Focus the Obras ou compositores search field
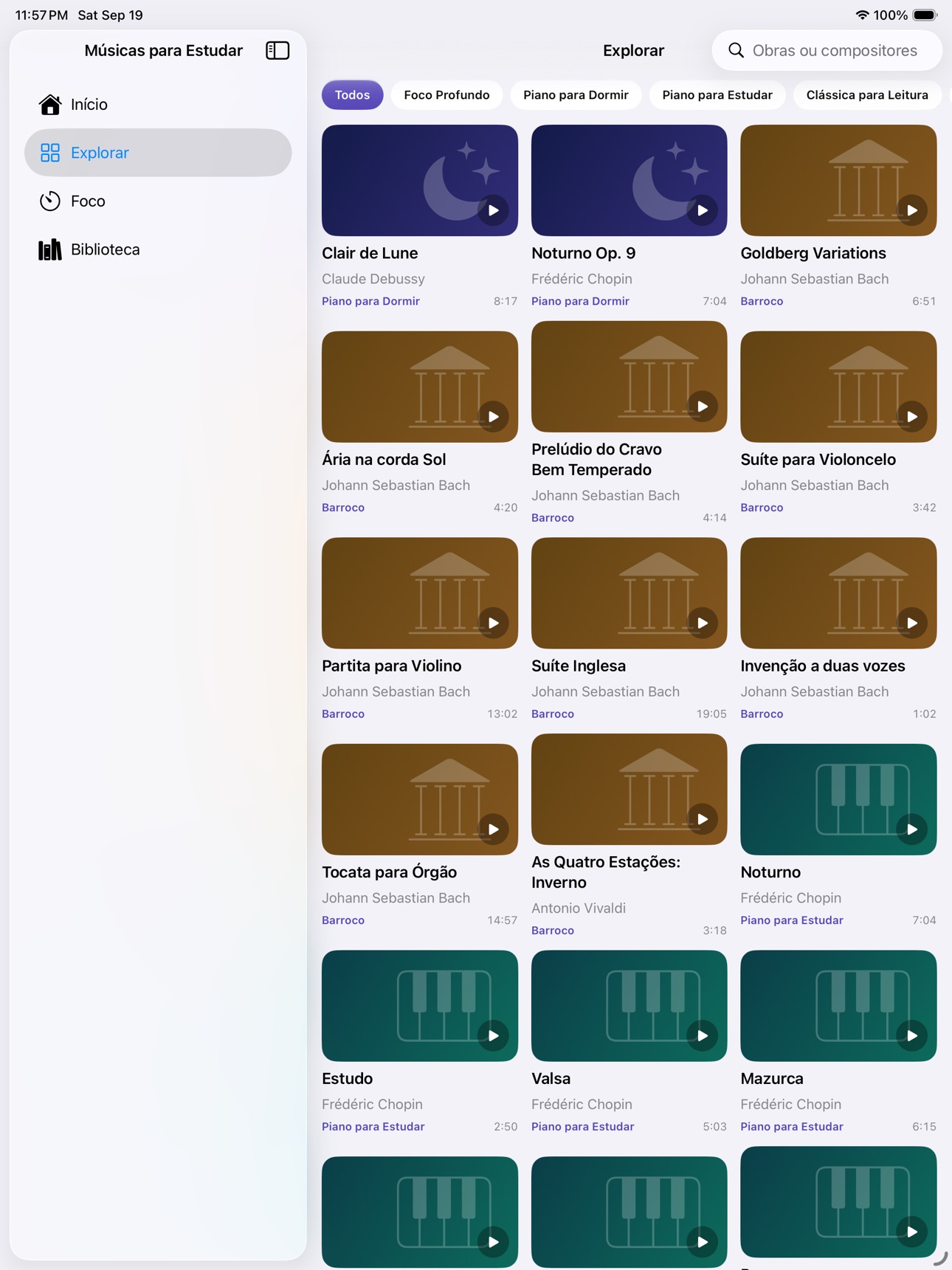The image size is (952, 1270). coord(827,50)
